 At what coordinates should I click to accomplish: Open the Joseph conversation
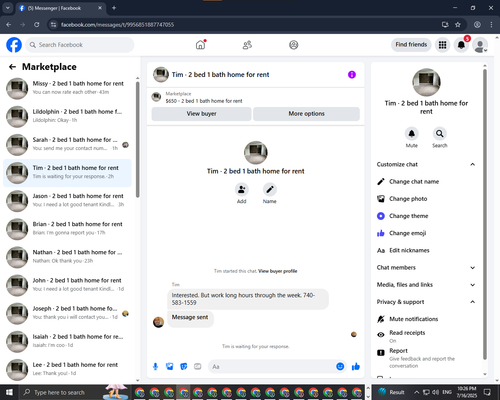(67, 314)
